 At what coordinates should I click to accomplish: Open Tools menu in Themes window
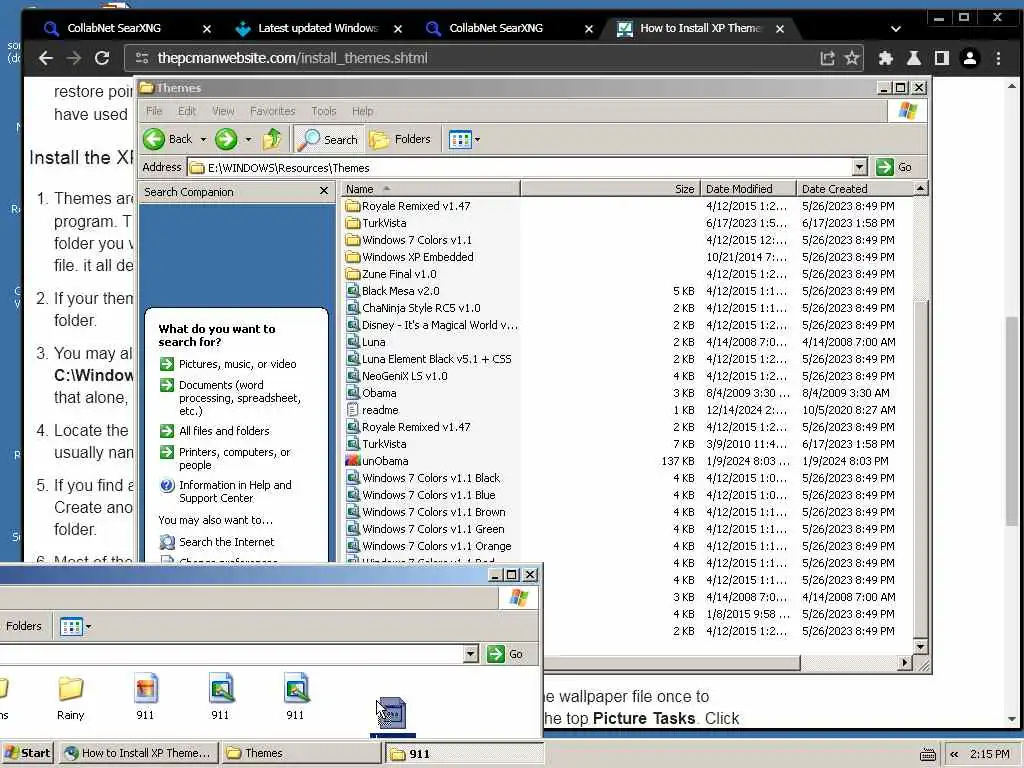pyautogui.click(x=323, y=111)
